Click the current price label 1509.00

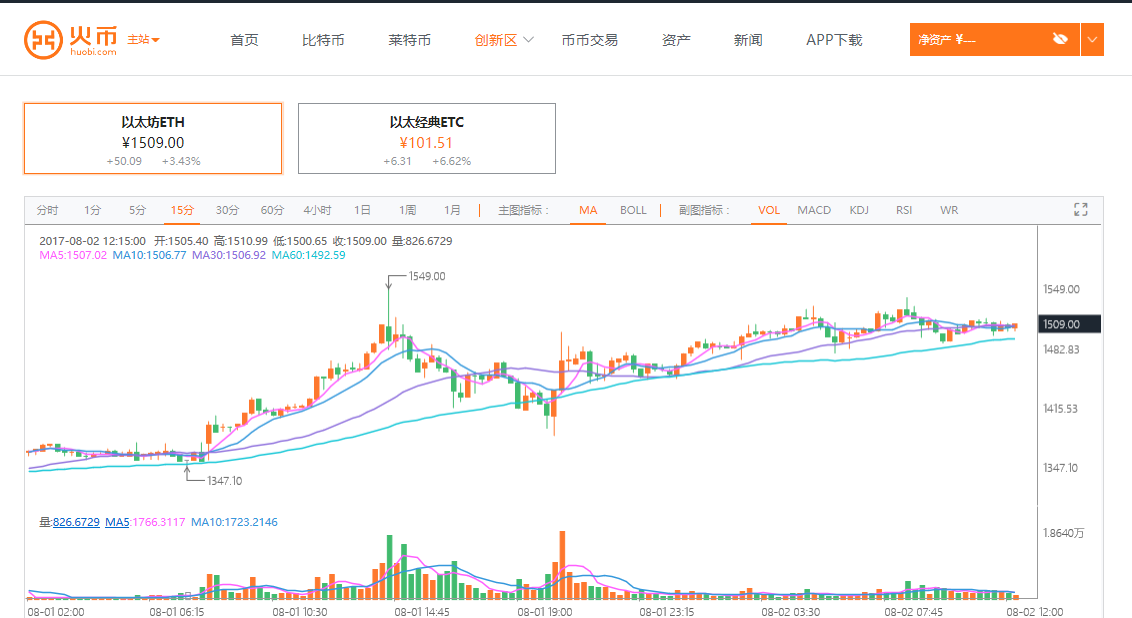pos(1067,324)
